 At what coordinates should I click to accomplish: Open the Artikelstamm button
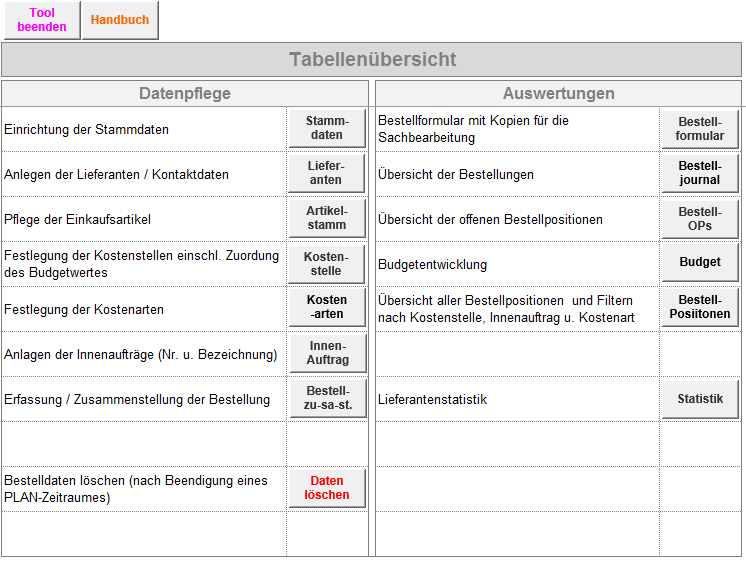326,218
